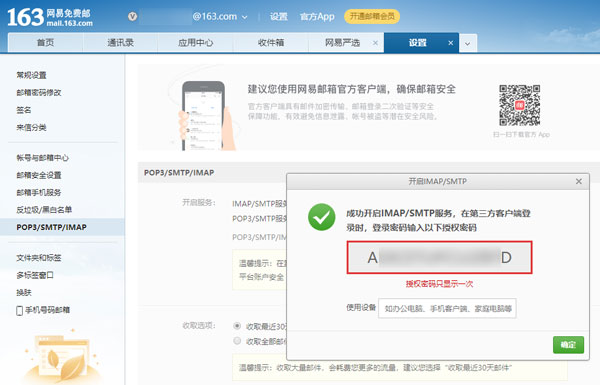Open 官方App link in header
The height and width of the screenshot is (385, 600).
[x=317, y=16]
